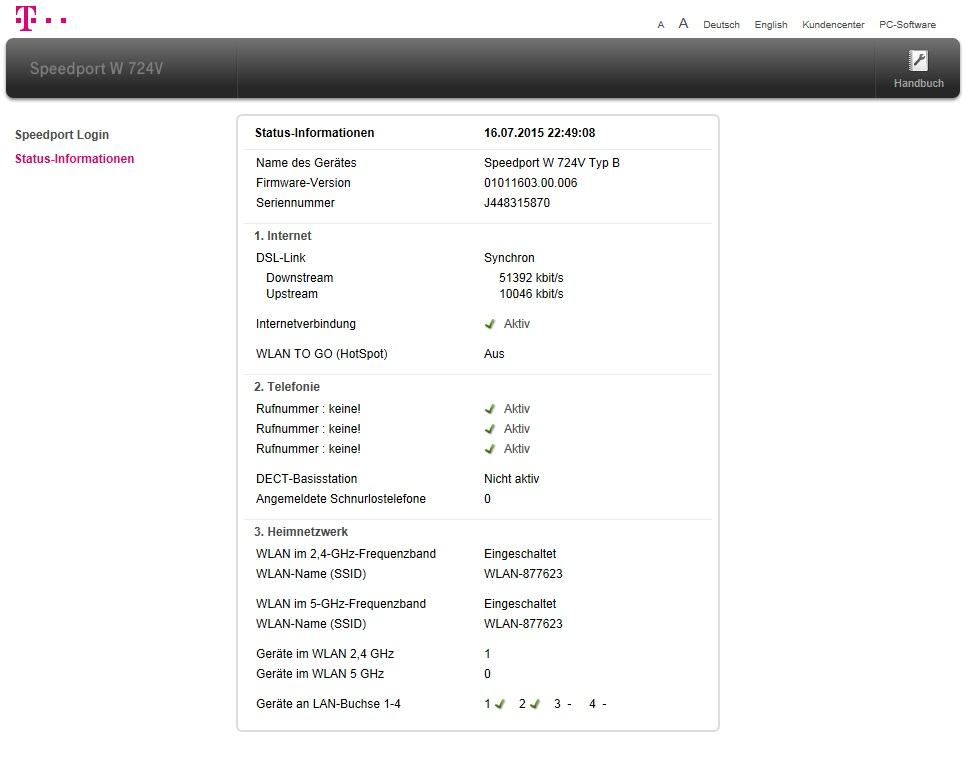Click the green check on LAN-Buchse 2
This screenshot has height=771, width=973.
pos(535,704)
